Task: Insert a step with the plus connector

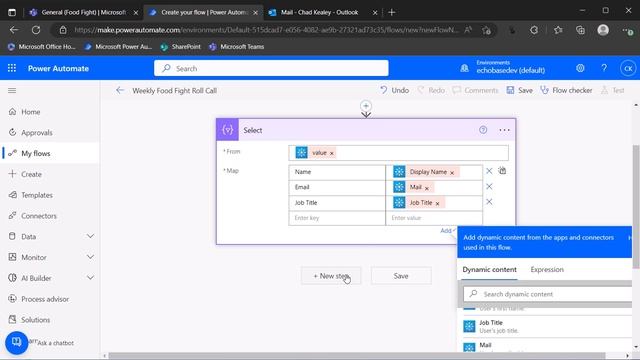Action: [x=366, y=106]
